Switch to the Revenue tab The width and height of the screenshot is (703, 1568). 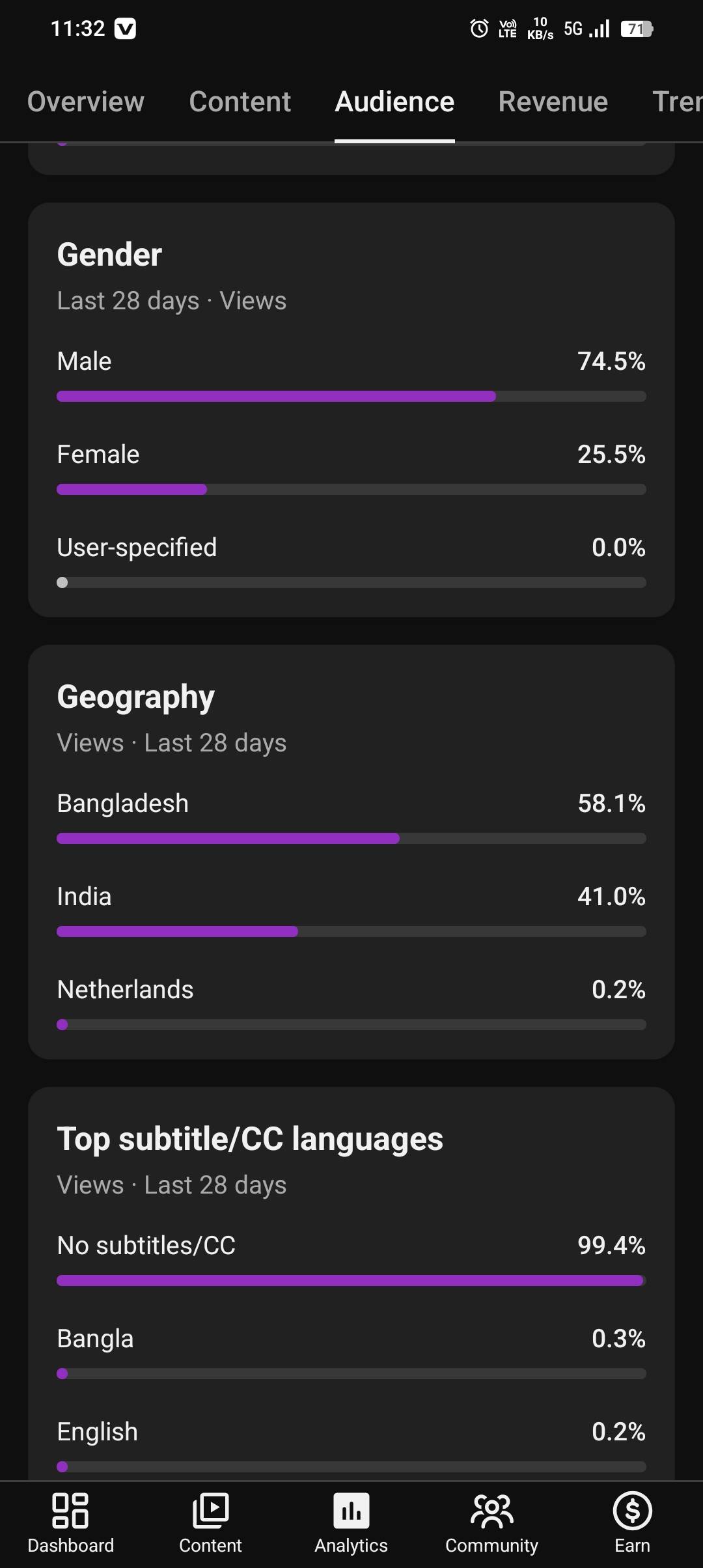pos(553,102)
